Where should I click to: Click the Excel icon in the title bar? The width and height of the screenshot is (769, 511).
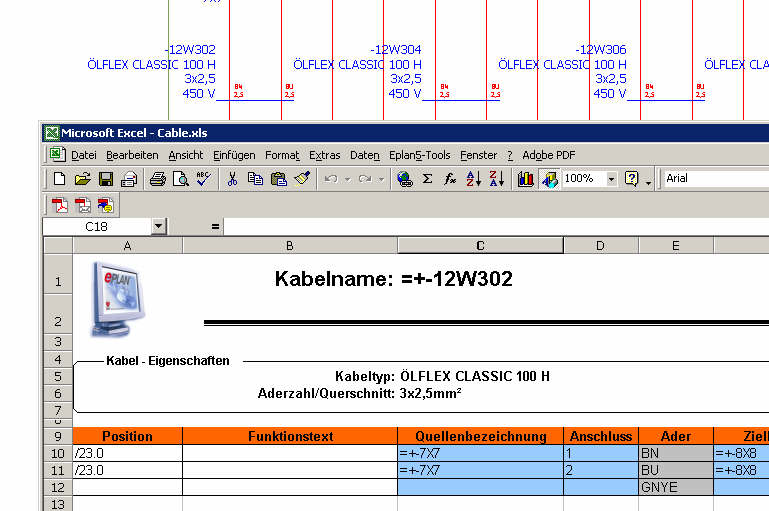click(x=51, y=133)
